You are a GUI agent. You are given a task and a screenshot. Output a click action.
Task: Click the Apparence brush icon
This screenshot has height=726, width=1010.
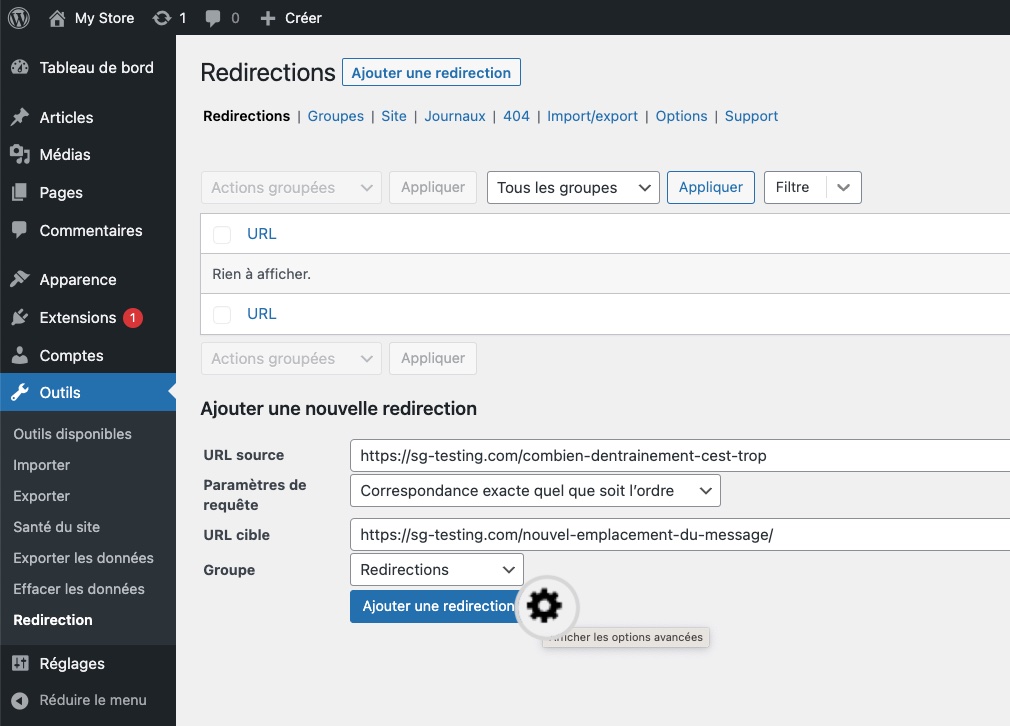[20, 279]
